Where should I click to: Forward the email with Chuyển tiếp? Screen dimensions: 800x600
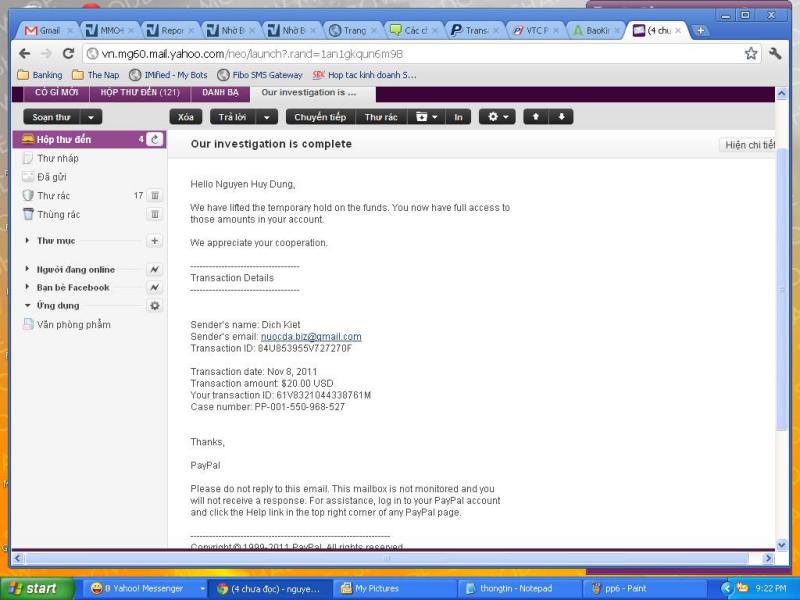[320, 117]
